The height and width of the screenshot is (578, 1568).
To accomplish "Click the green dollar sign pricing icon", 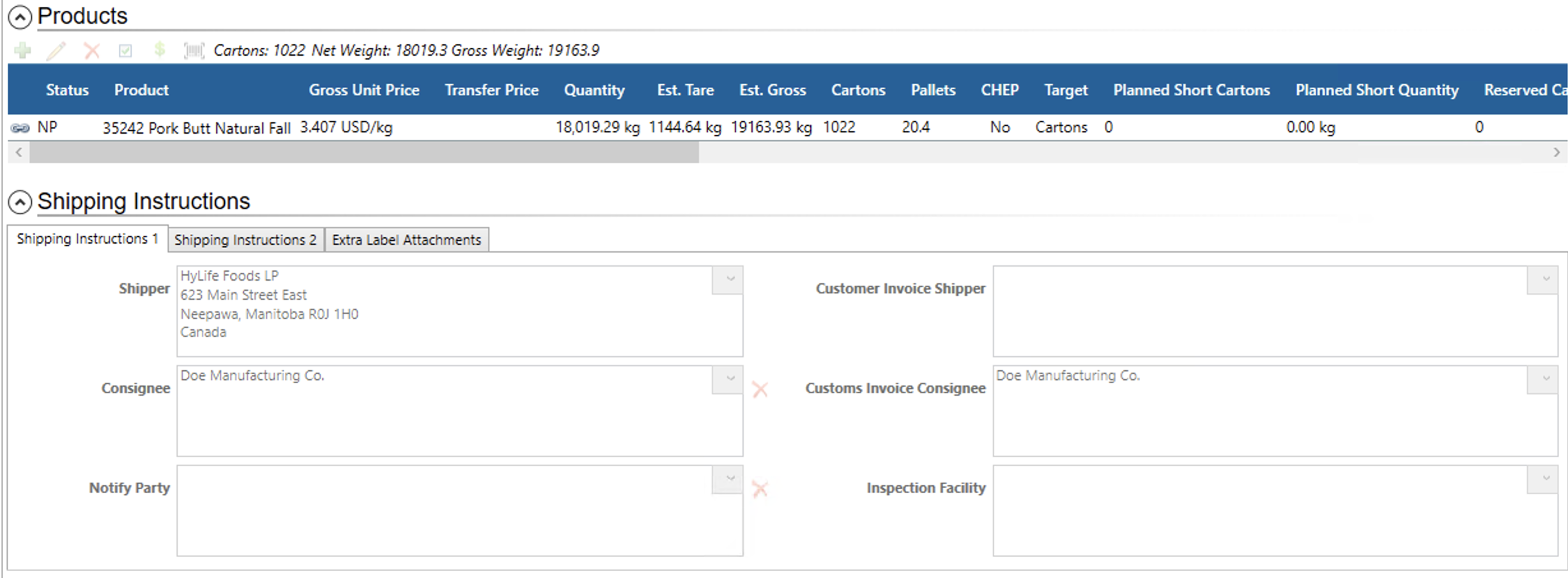I will point(160,50).
